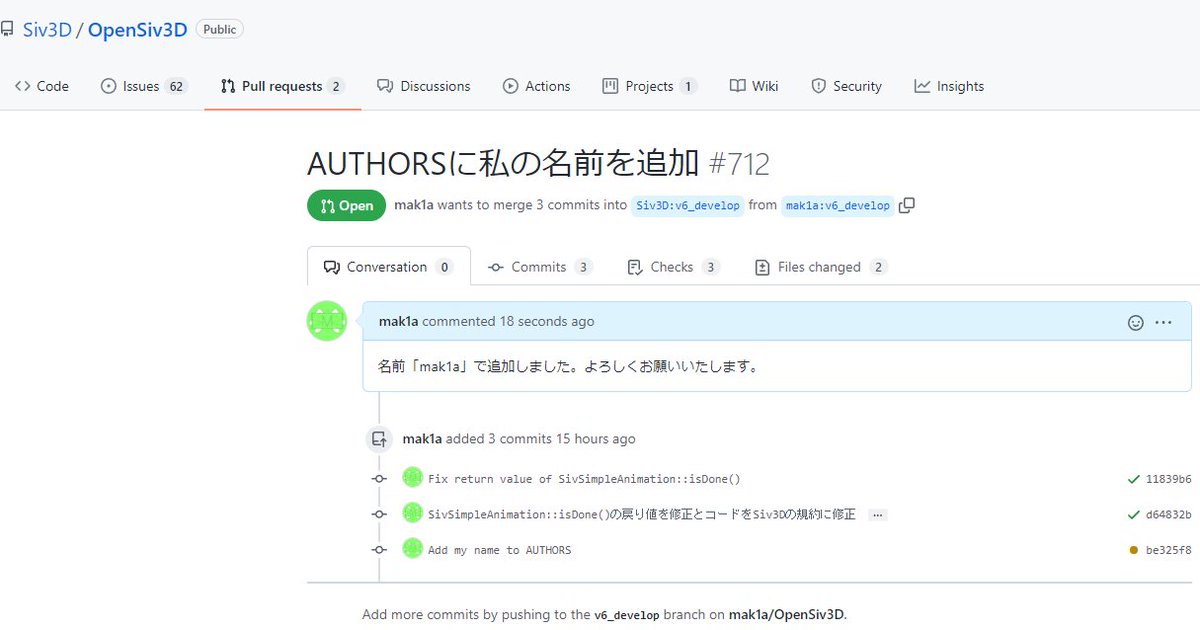Image resolution: width=1200 pixels, height=630 pixels.
Task: Click mak1a's avatar beside the comment
Action: (x=326, y=321)
